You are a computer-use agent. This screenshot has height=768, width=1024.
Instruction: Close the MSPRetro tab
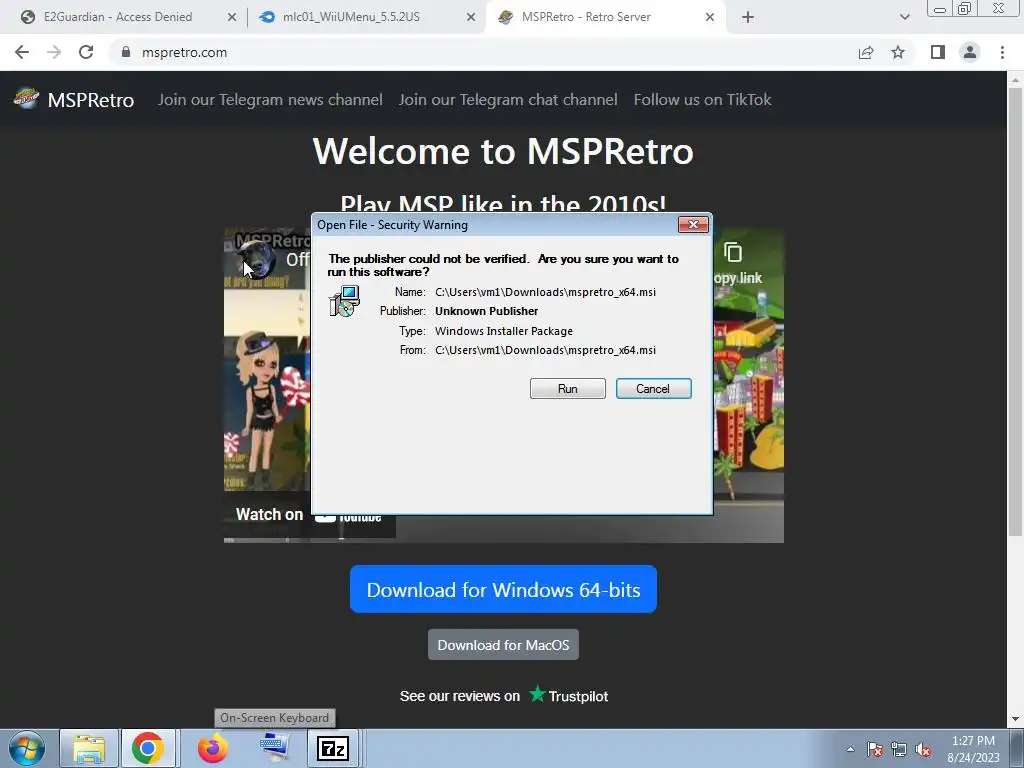pos(710,18)
